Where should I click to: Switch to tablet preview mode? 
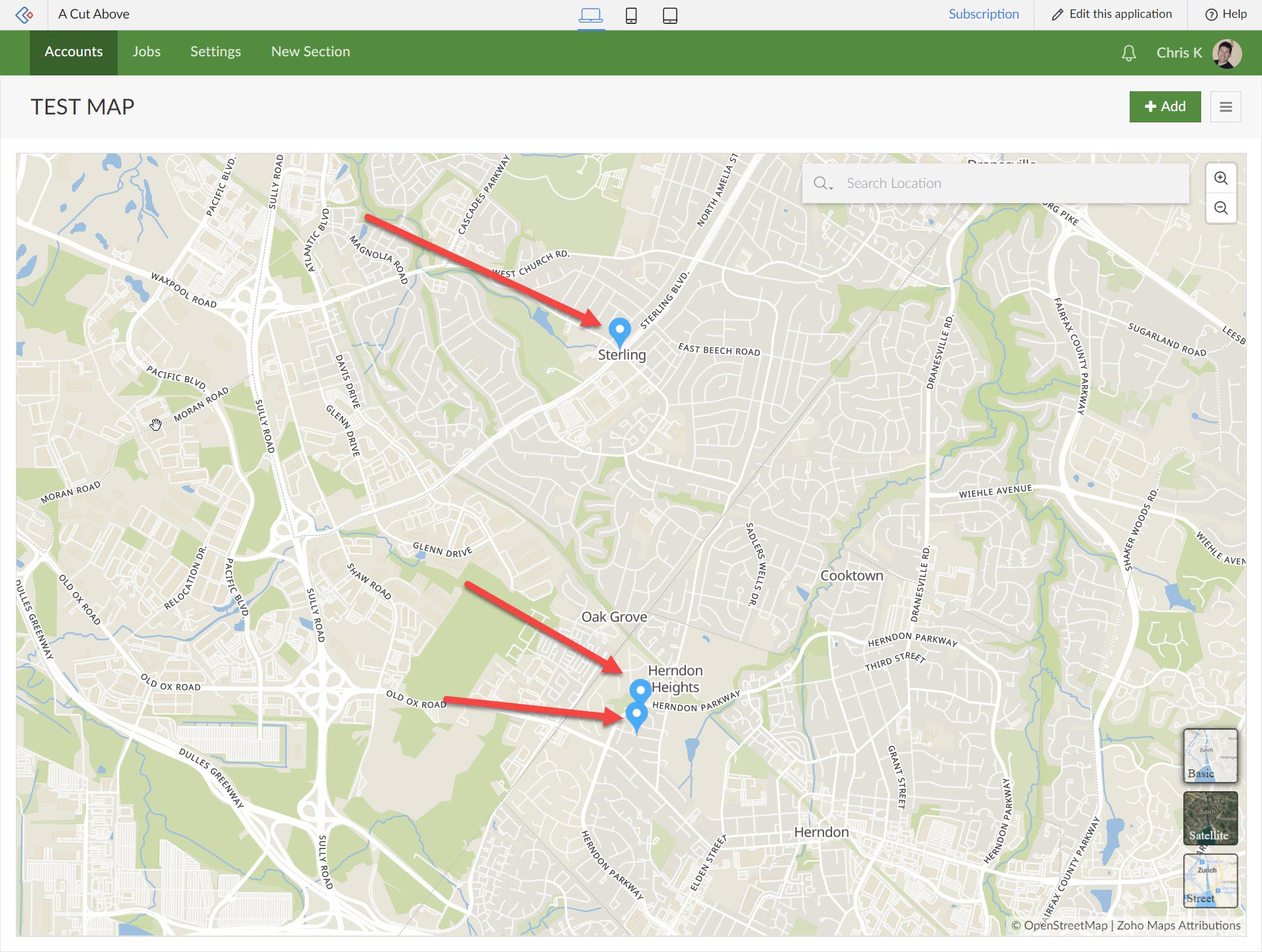[x=670, y=15]
